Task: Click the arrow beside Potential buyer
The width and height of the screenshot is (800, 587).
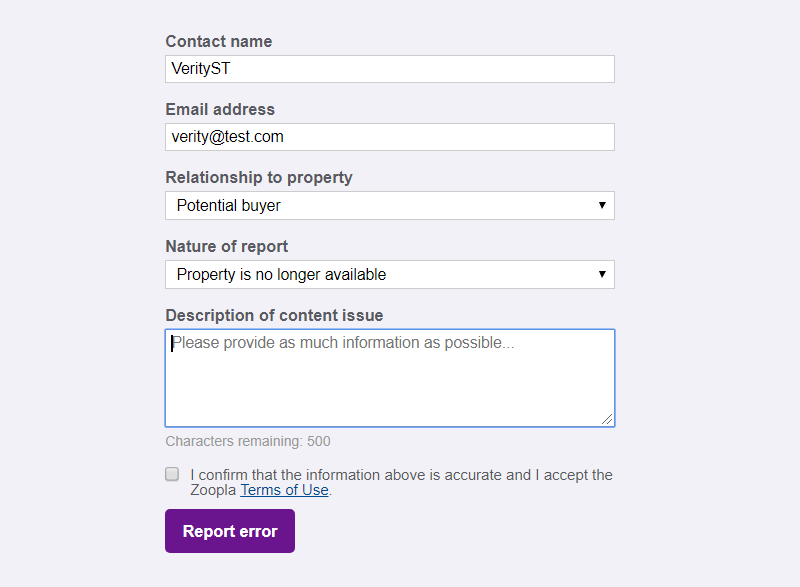Action: [x=602, y=206]
